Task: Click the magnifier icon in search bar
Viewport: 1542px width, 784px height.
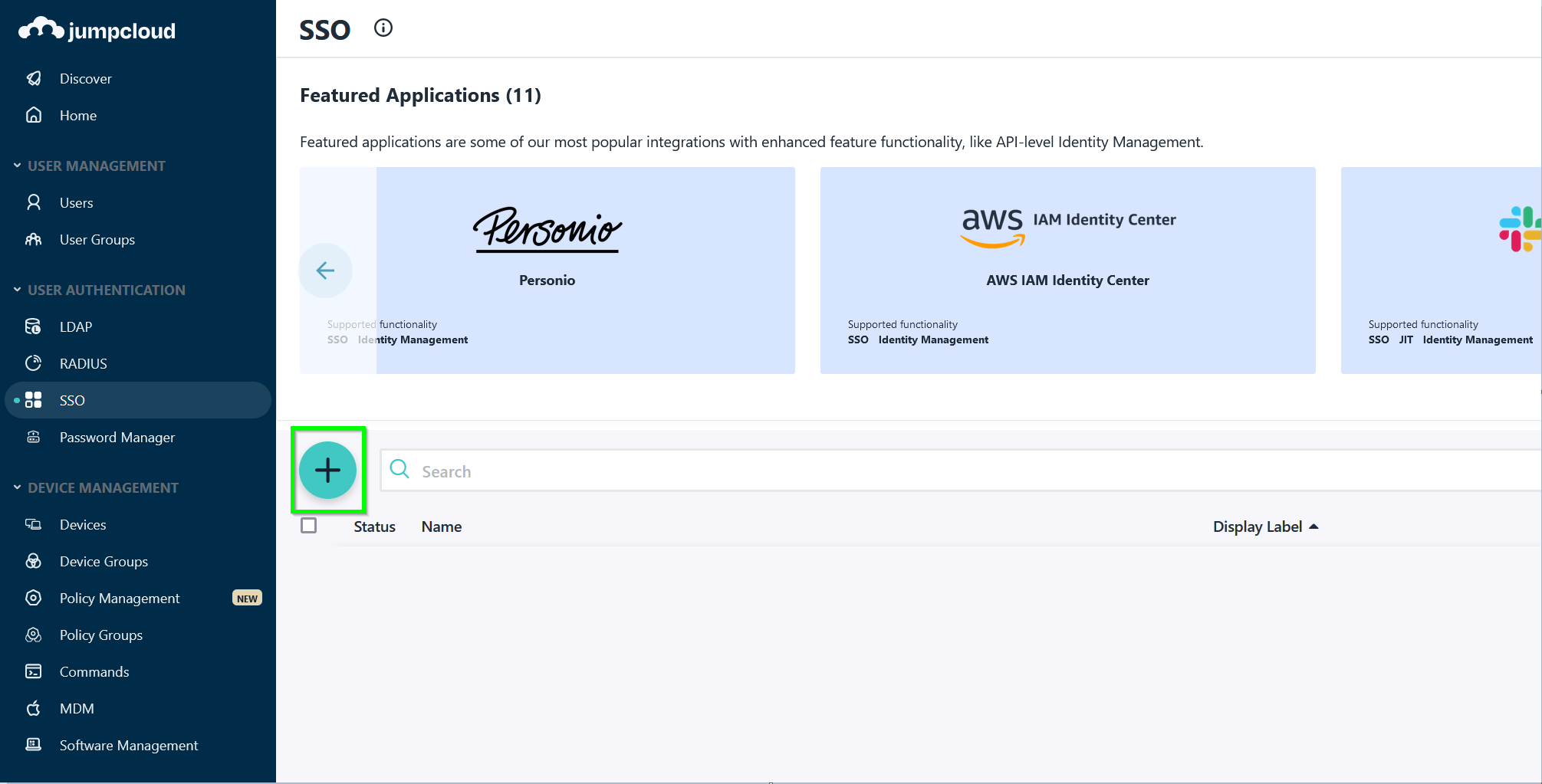Action: click(399, 469)
